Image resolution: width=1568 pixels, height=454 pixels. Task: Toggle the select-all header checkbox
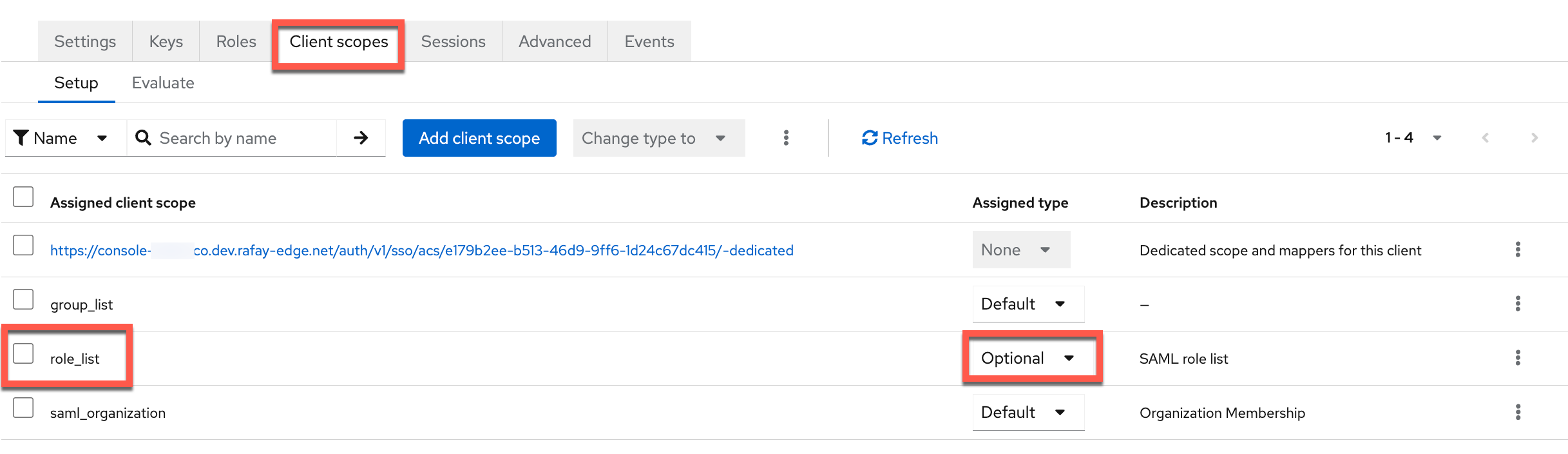[x=24, y=197]
